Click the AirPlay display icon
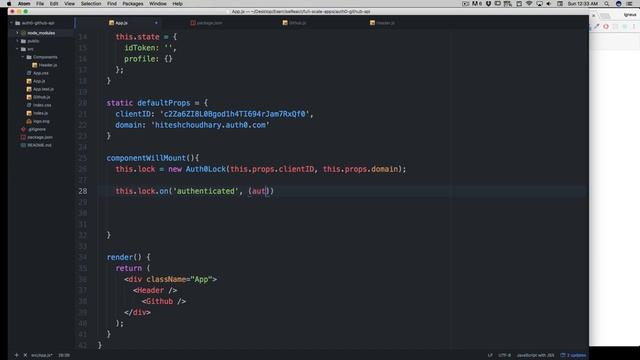Viewport: 640px width, 360px height. click(539, 4)
